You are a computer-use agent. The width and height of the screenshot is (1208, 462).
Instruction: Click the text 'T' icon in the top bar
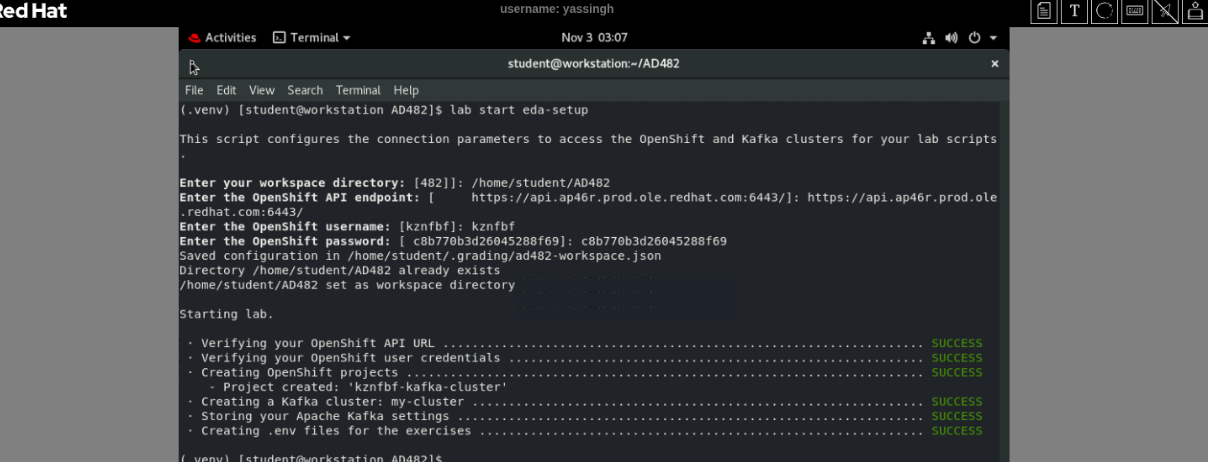click(x=1075, y=11)
